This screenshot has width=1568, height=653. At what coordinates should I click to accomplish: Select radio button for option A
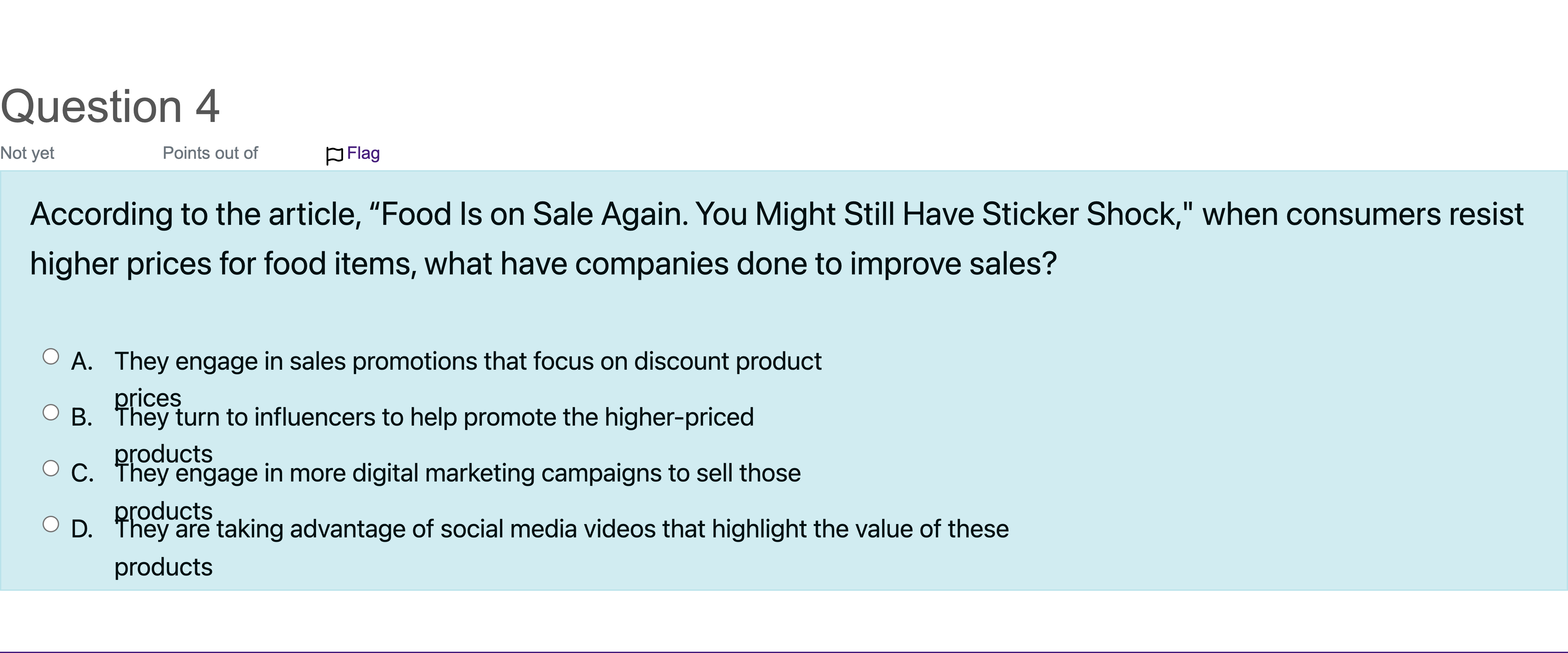(x=51, y=357)
